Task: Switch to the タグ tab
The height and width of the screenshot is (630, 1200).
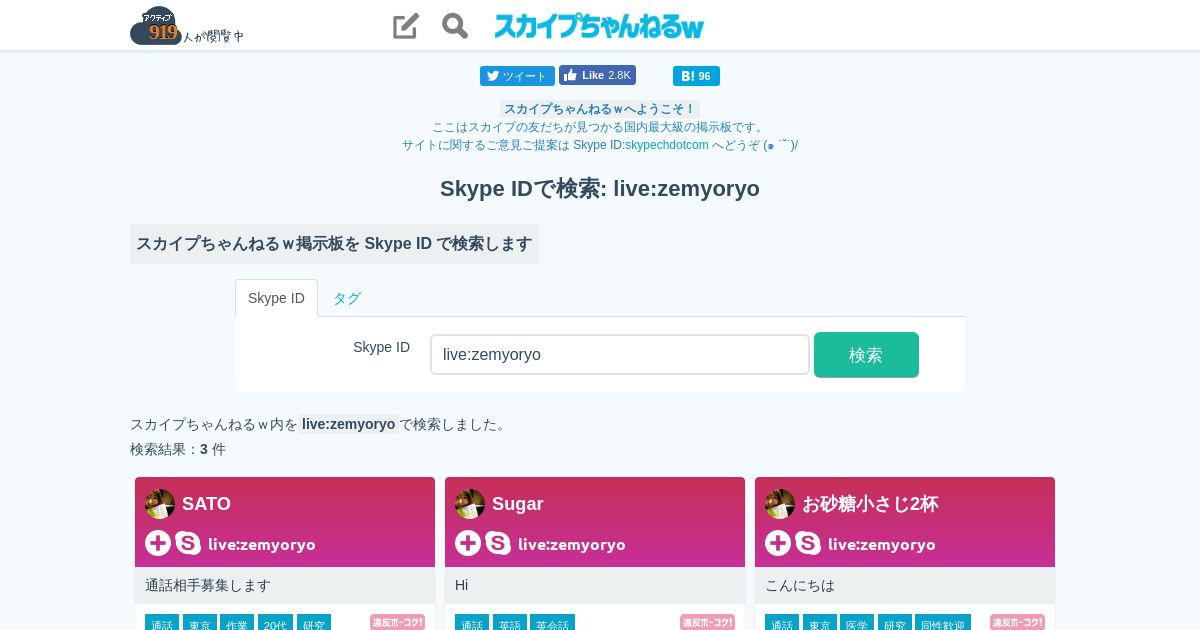Action: tap(347, 298)
